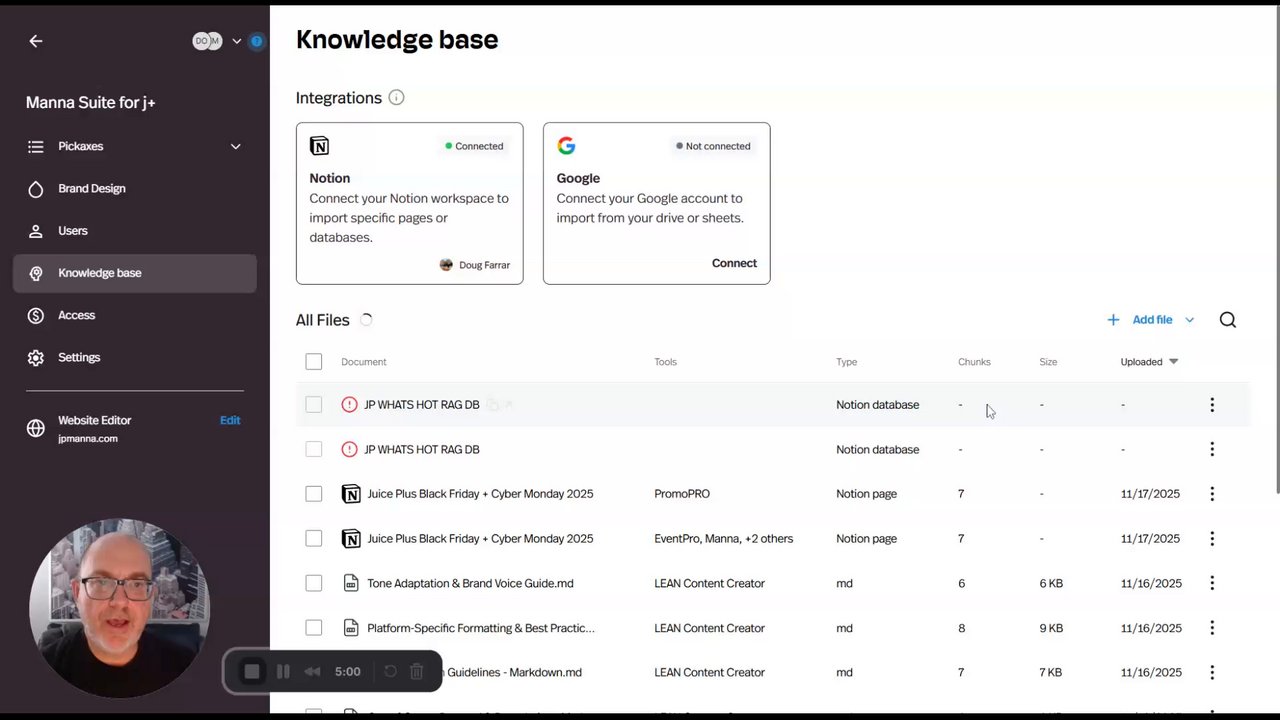This screenshot has height=720, width=1280.
Task: Open three-dot menu for first JP WHATS HOT row
Action: point(1211,405)
